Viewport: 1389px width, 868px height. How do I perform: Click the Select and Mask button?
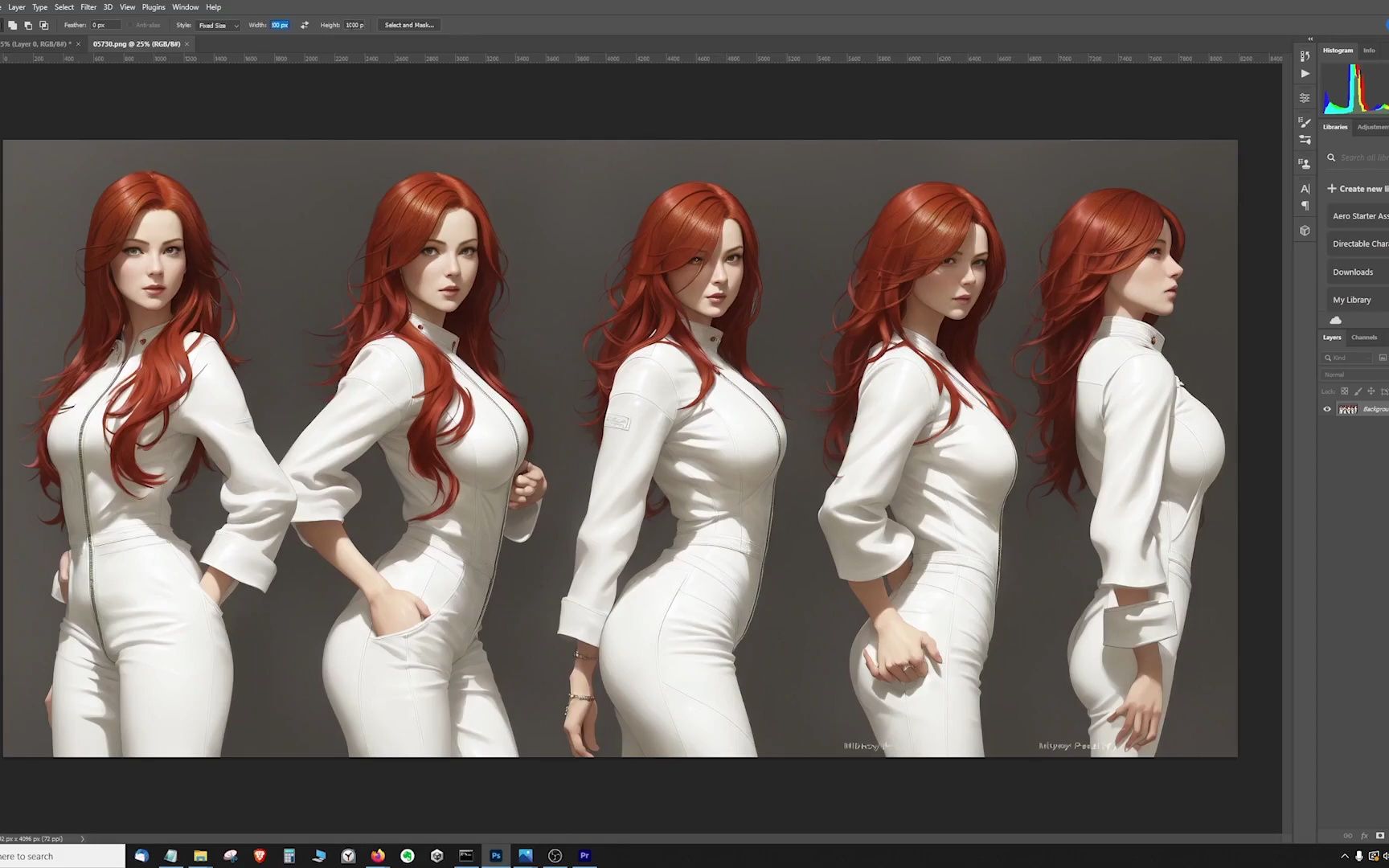[409, 25]
